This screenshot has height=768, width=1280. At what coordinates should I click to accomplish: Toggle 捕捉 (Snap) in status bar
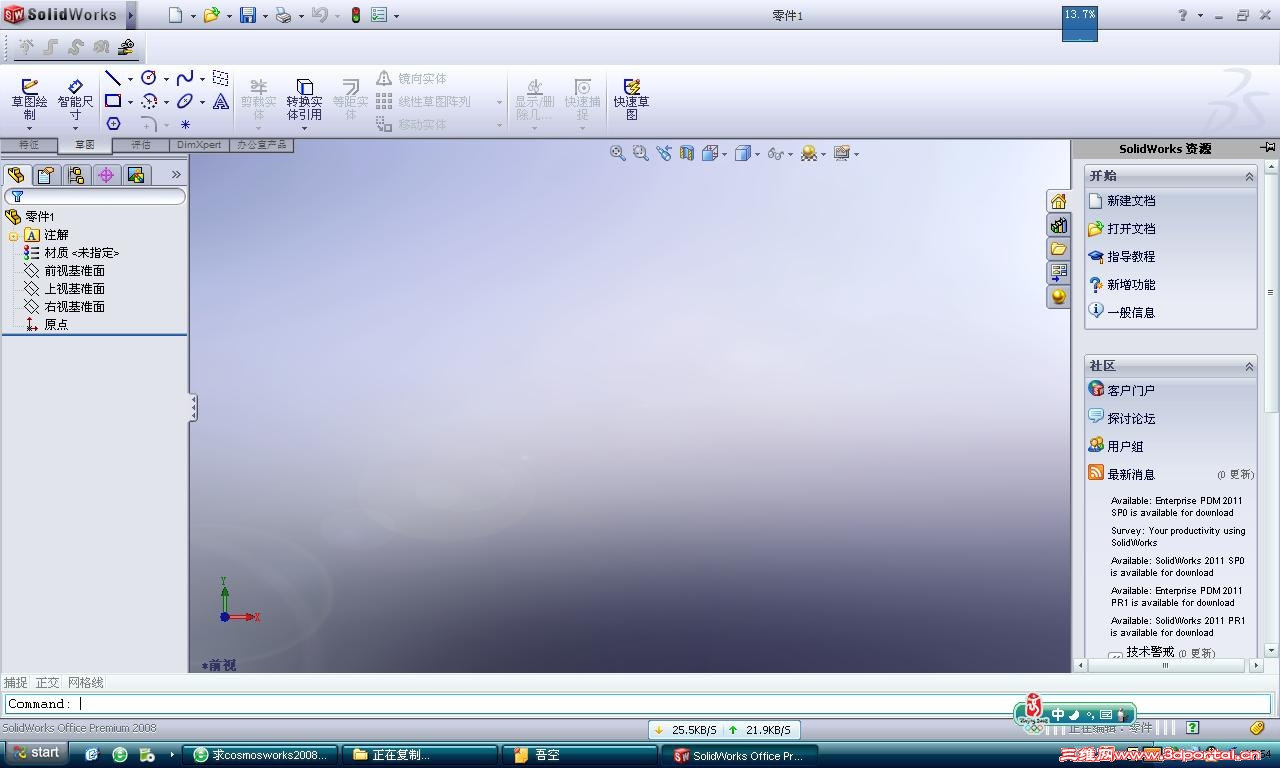coord(15,682)
